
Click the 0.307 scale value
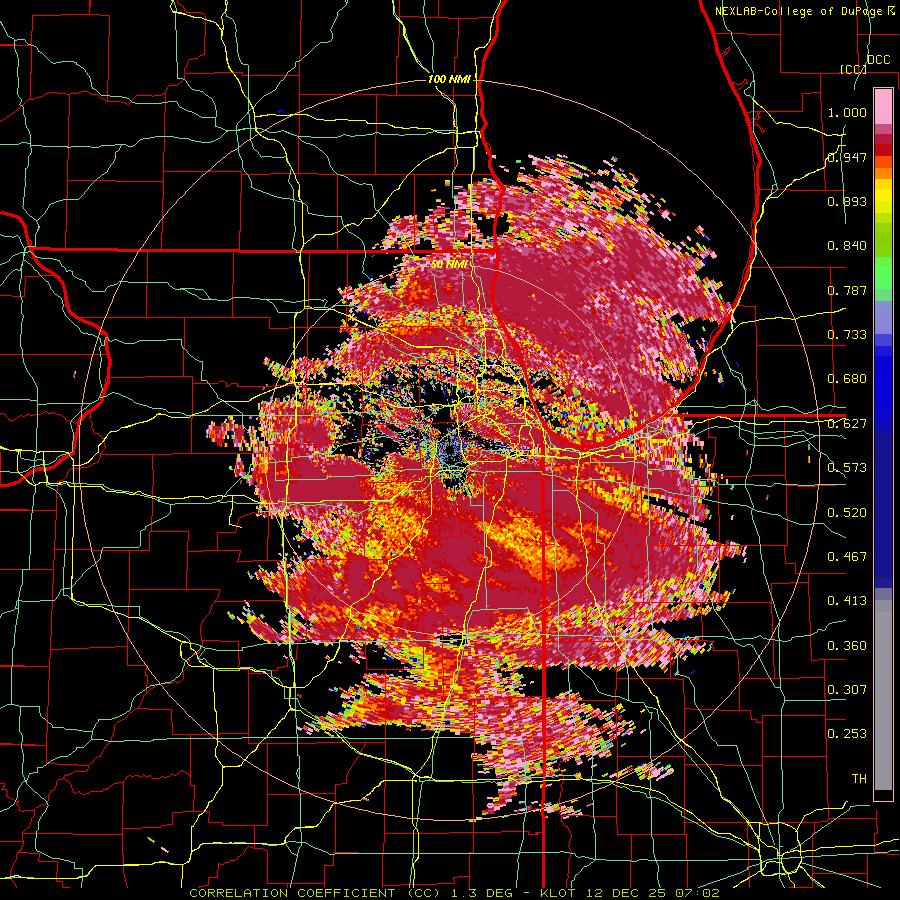(x=847, y=690)
